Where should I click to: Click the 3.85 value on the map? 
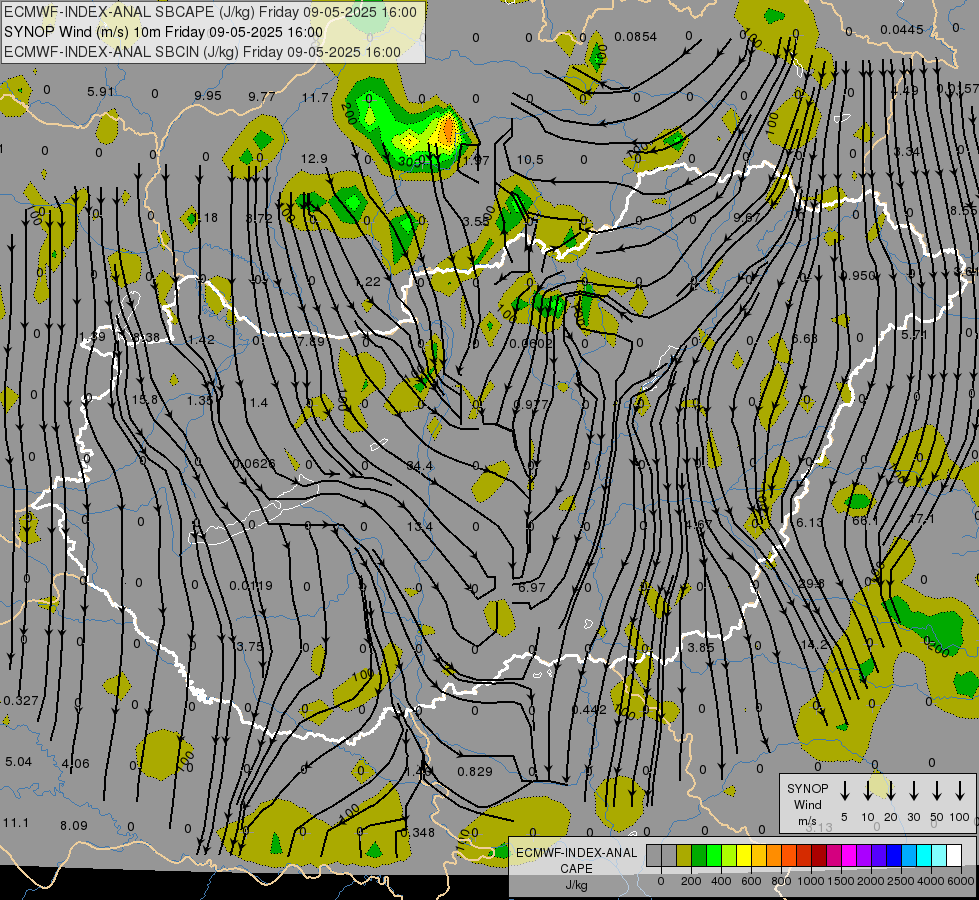(701, 648)
